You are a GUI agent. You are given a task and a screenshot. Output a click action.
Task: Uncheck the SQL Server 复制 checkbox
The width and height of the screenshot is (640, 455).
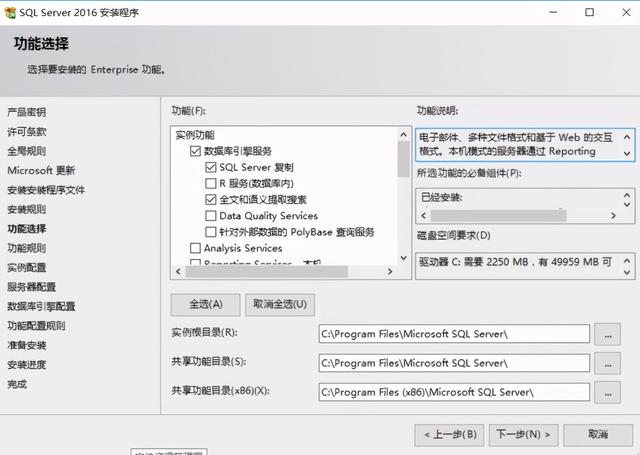coord(211,167)
